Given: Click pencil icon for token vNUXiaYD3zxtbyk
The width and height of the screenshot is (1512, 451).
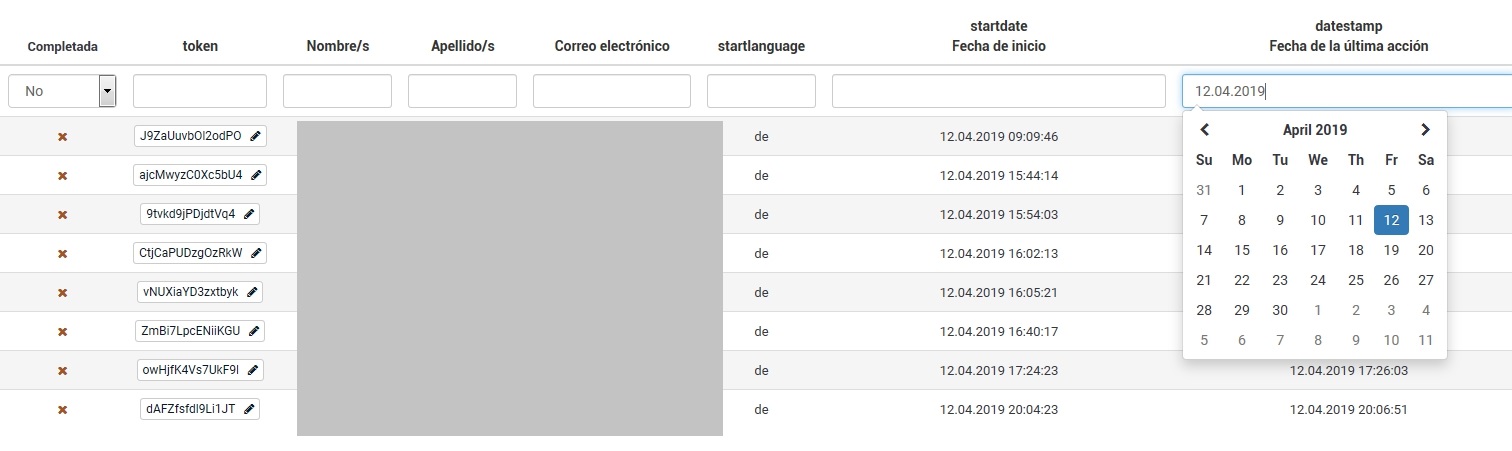Looking at the screenshot, I should point(253,292).
